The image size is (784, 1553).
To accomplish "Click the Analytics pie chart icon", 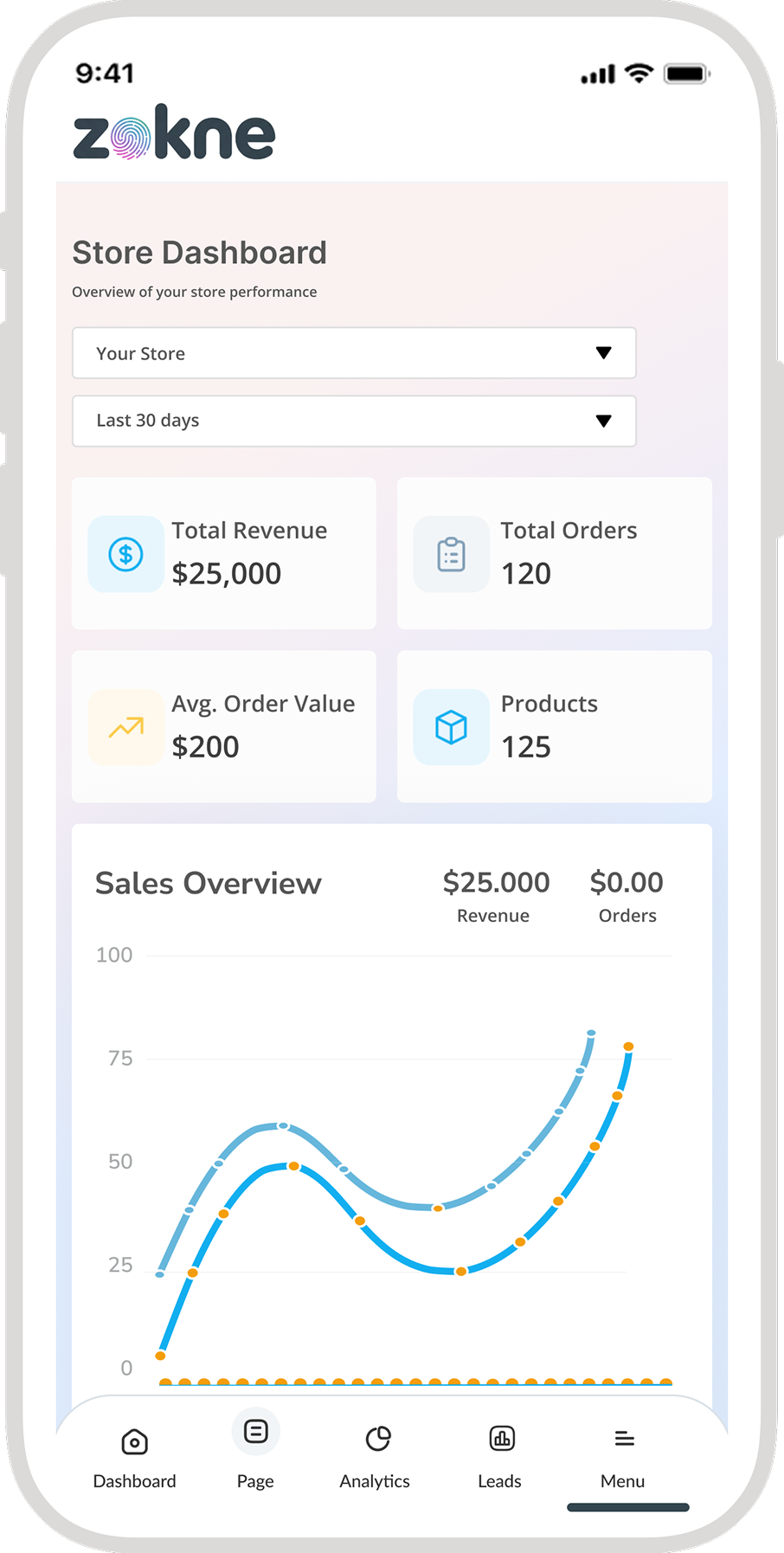I will (378, 1439).
